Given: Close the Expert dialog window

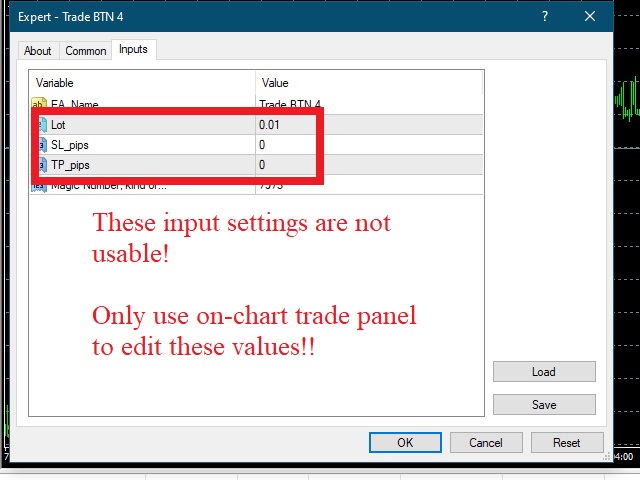Looking at the screenshot, I should pyautogui.click(x=590, y=16).
